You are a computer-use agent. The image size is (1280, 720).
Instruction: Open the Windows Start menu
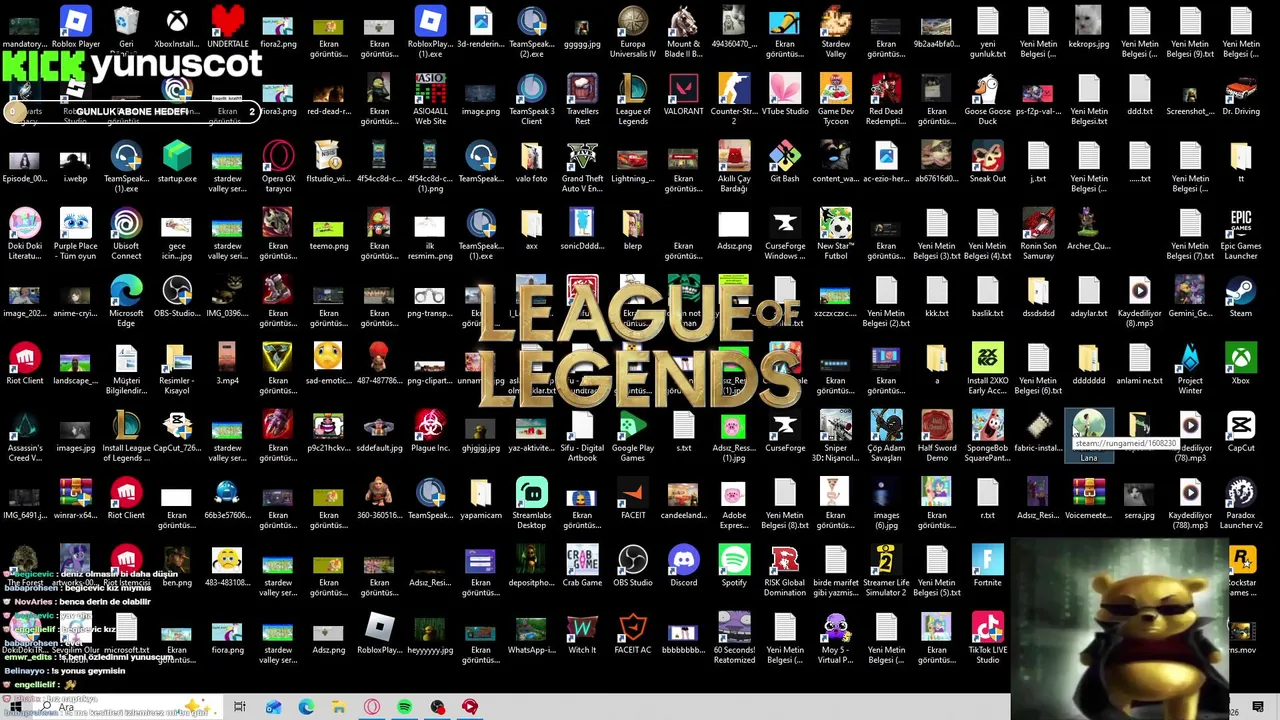[x=16, y=707]
